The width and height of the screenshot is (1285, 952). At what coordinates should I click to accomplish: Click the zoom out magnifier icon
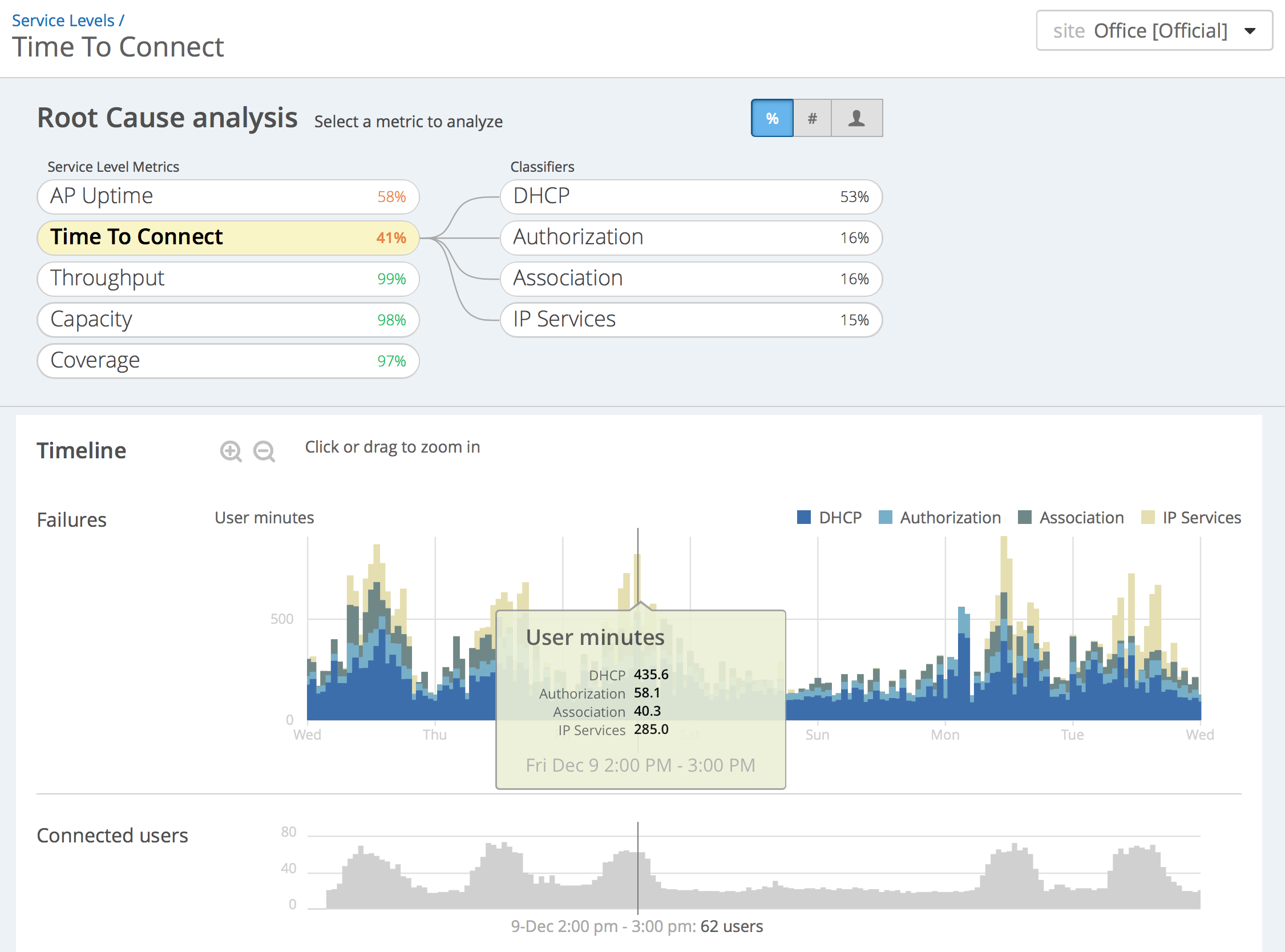[264, 451]
